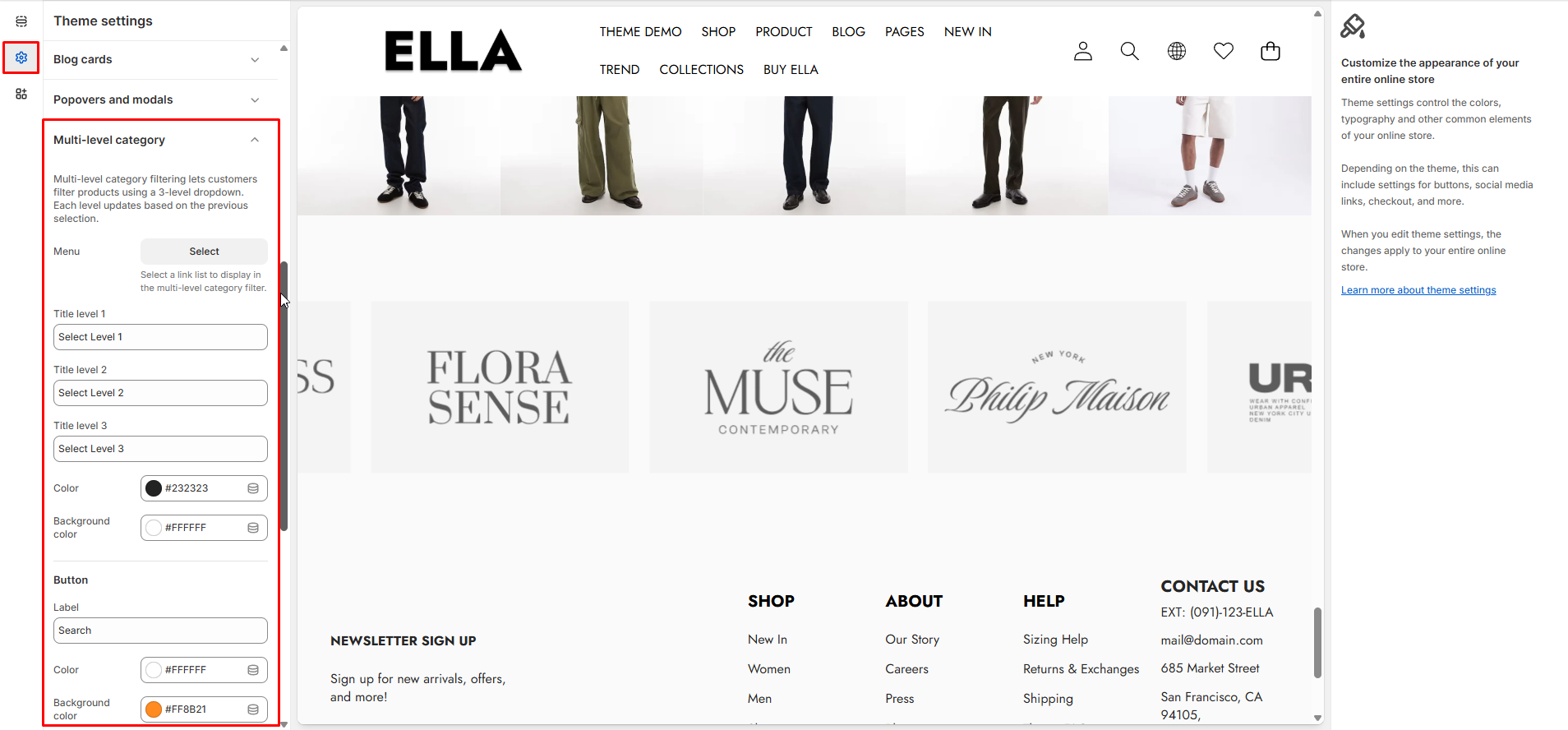Open the wishlist heart icon

click(1224, 51)
